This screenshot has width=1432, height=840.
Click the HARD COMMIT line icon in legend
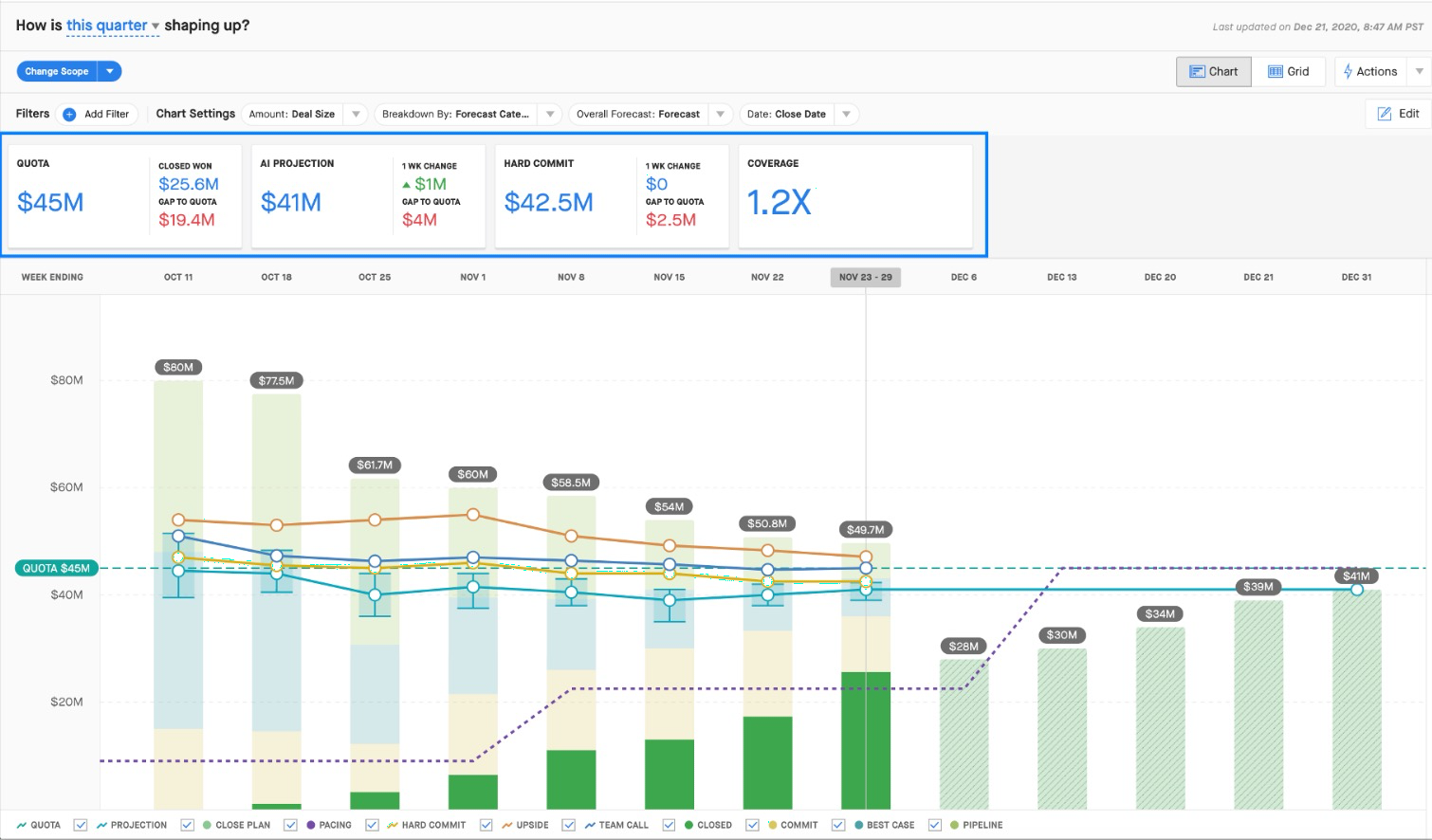(392, 825)
